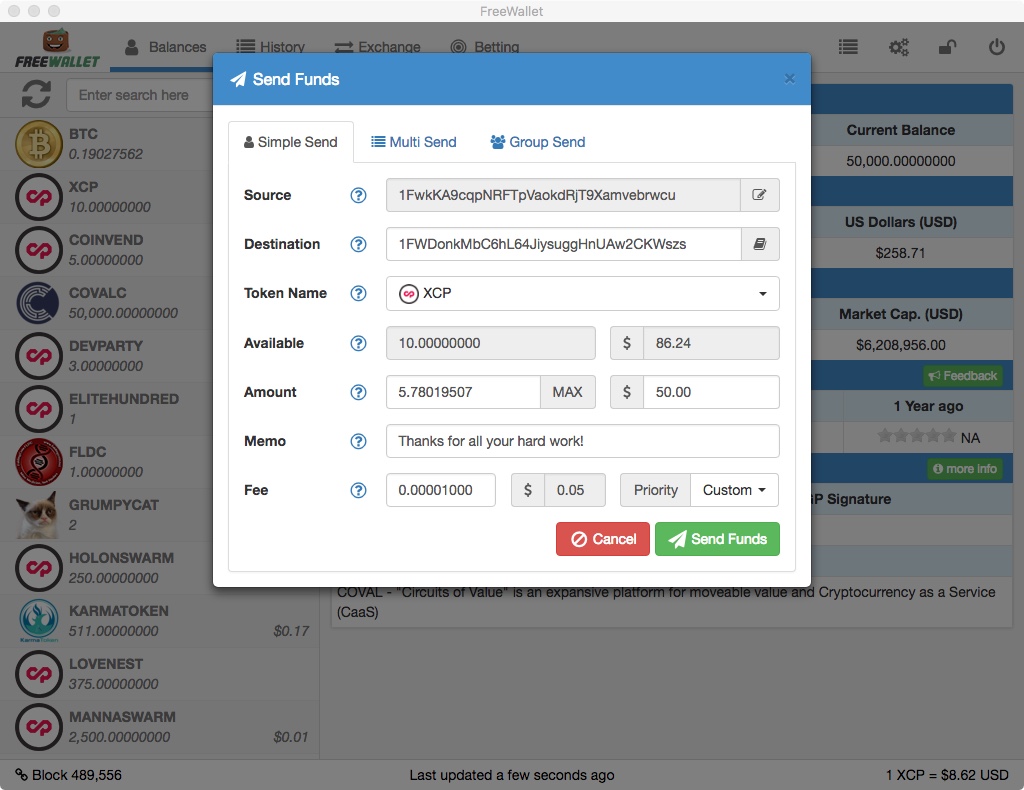Open the Token Name XCP dropdown
Image resolution: width=1024 pixels, height=790 pixels.
click(x=583, y=293)
